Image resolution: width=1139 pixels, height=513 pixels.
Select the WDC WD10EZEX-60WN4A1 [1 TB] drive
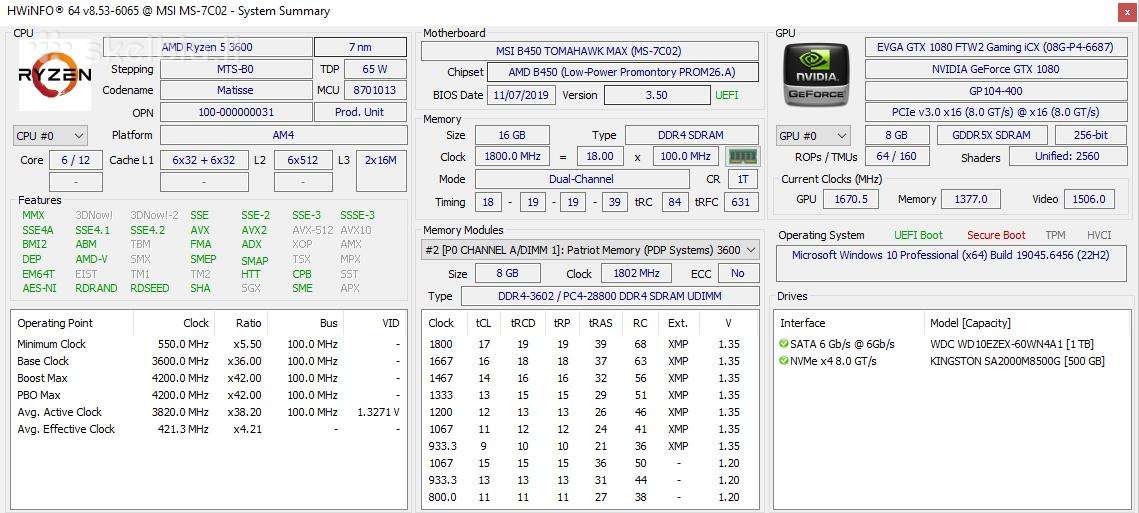[1012, 344]
